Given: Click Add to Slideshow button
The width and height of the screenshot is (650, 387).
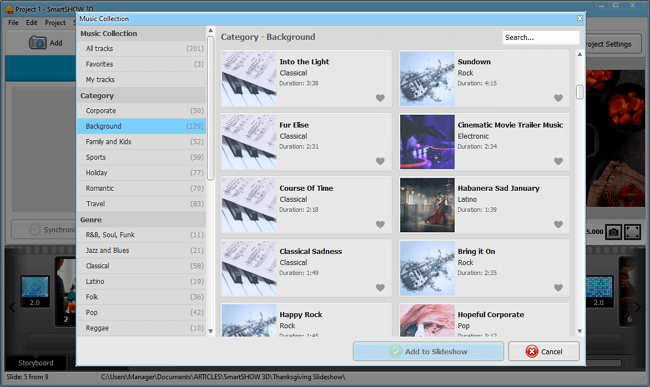Looking at the screenshot, I should pos(428,351).
